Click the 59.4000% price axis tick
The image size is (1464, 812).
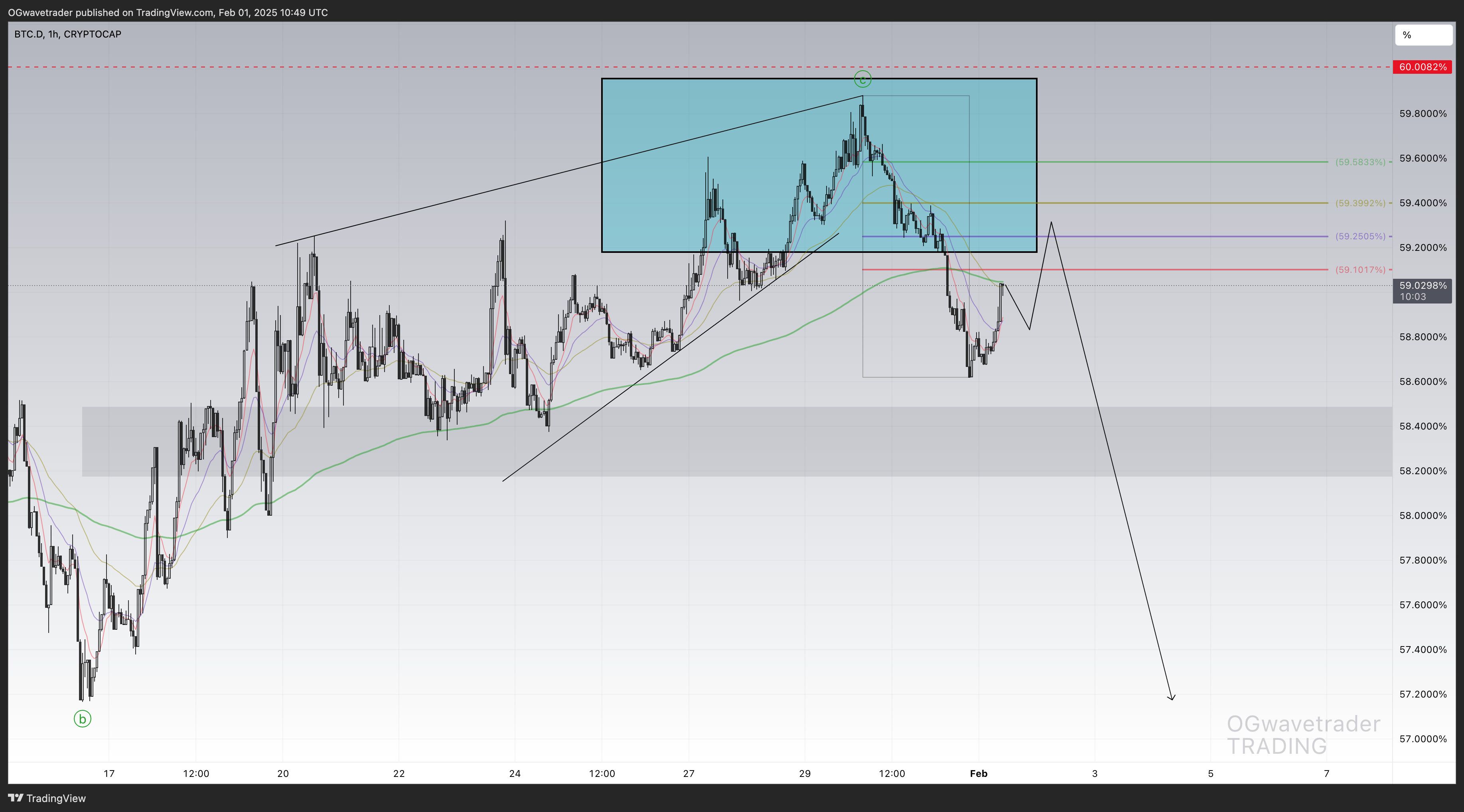(x=1423, y=203)
